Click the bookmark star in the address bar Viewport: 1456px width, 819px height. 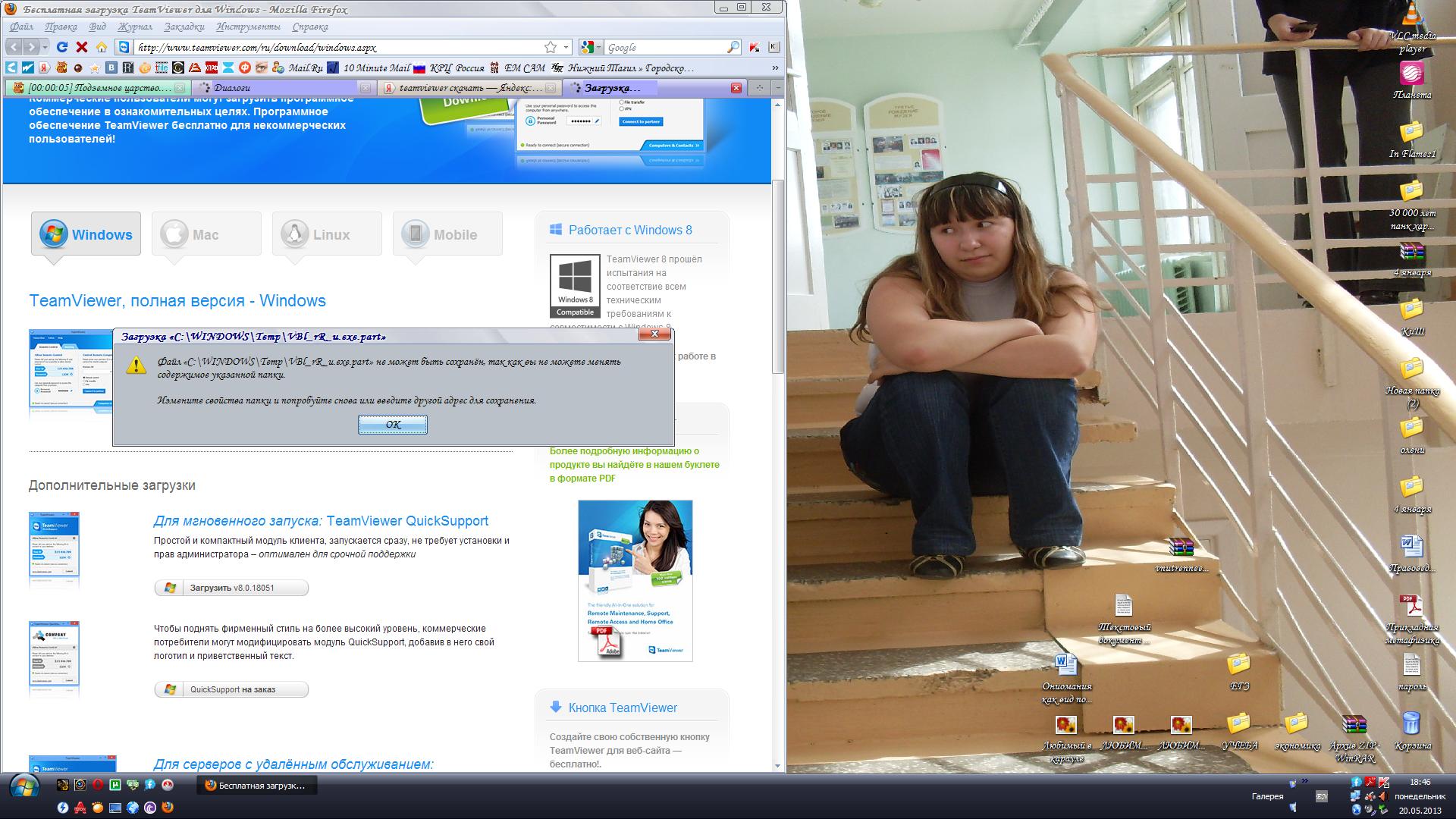[551, 47]
